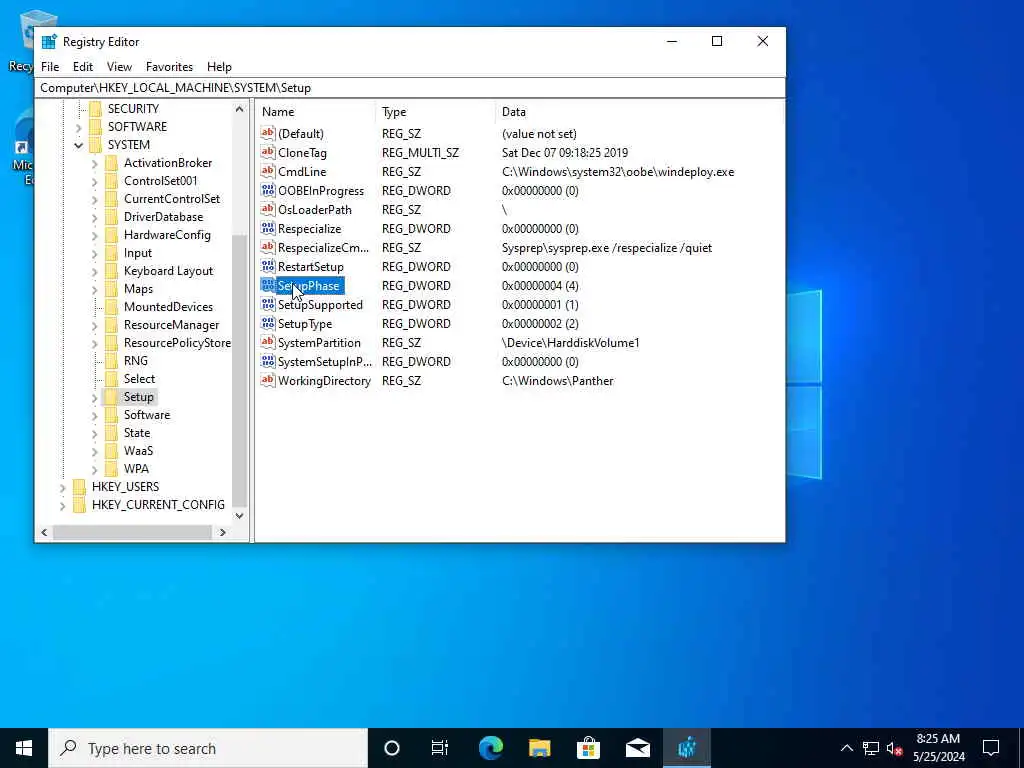Screen dimensions: 1024x768
Task: Select the MountedDevices folder icon
Action: 112,307
